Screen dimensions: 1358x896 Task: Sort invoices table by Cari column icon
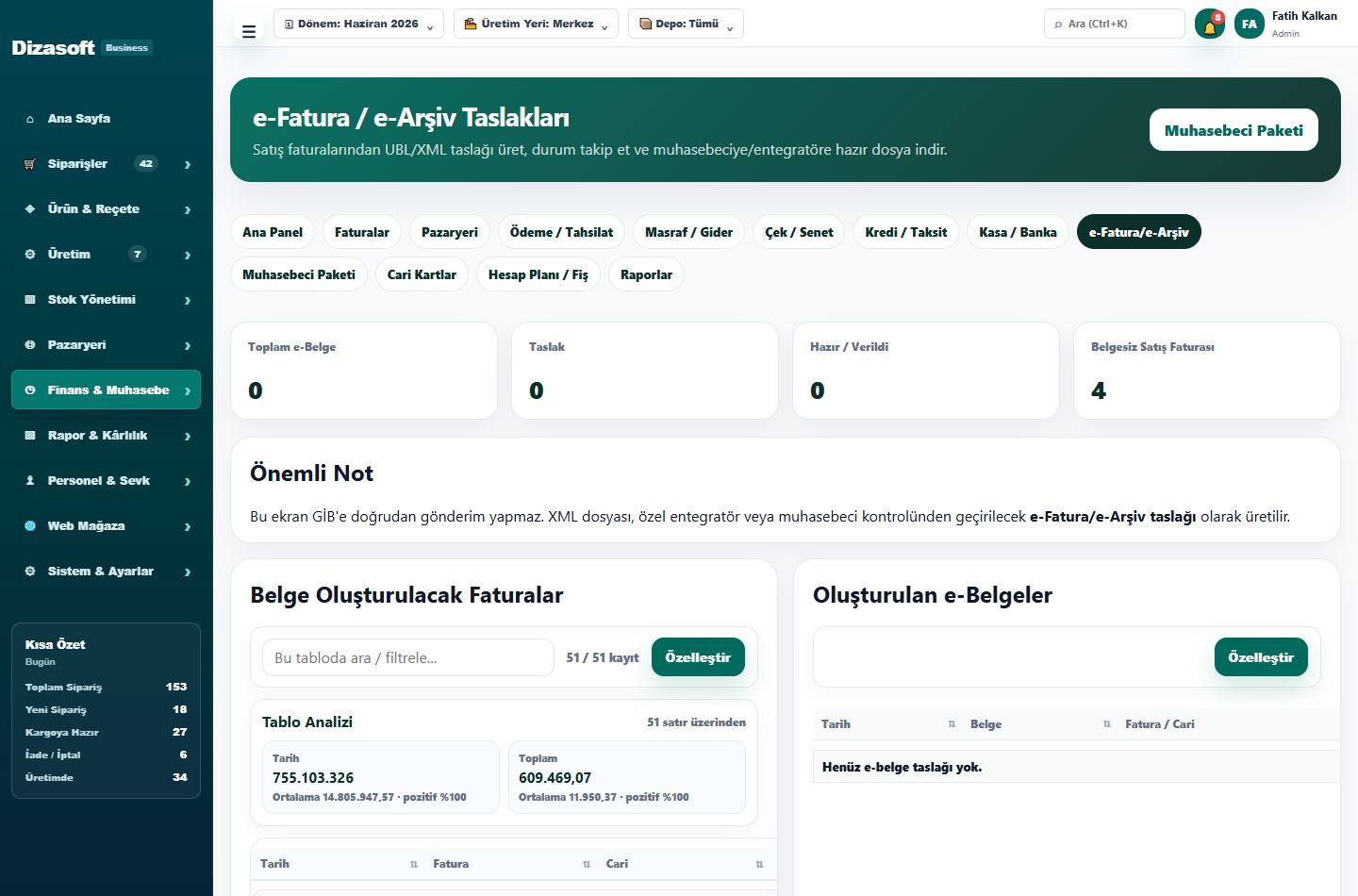click(x=759, y=864)
